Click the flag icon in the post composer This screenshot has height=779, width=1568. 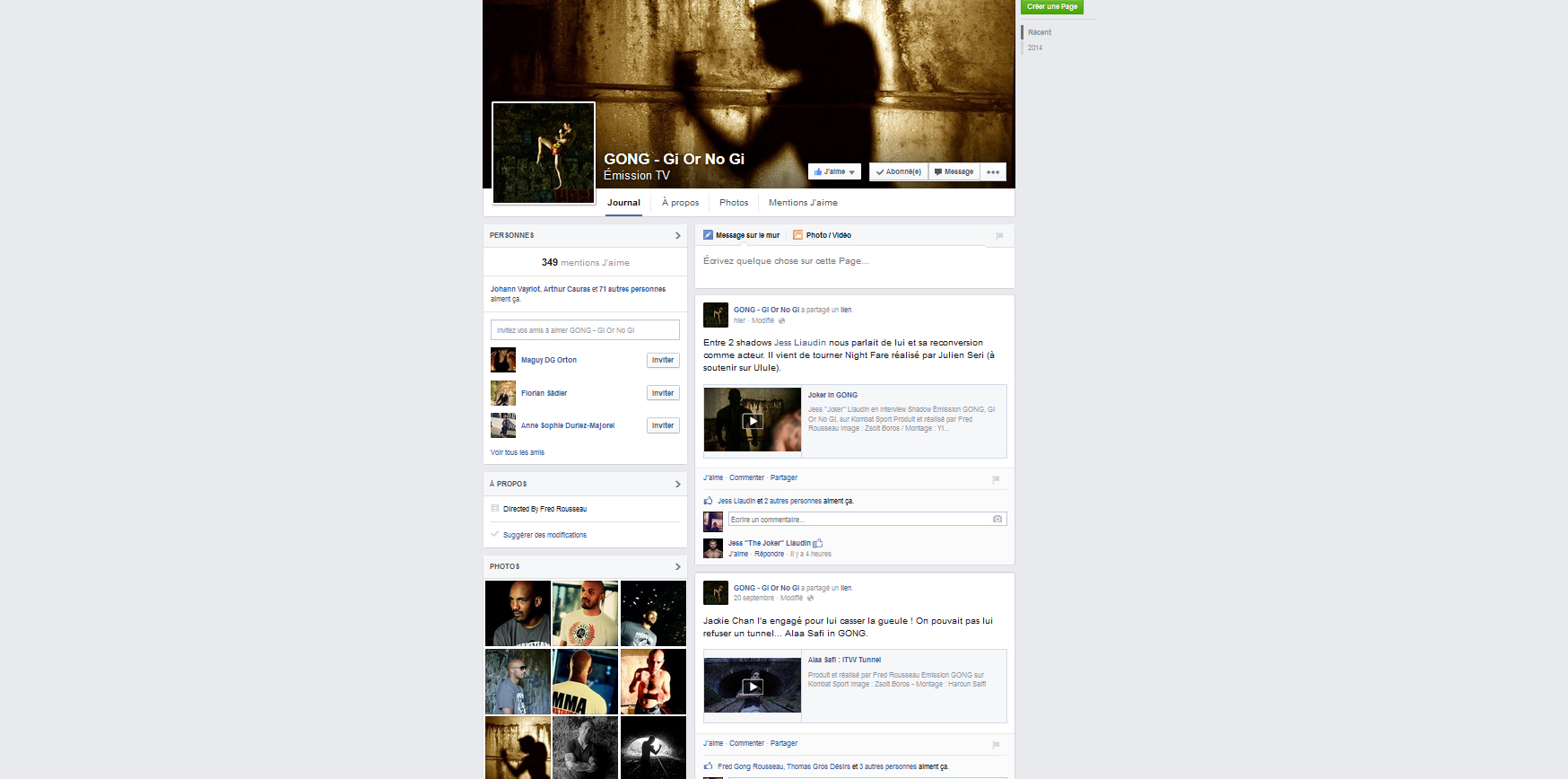click(998, 236)
